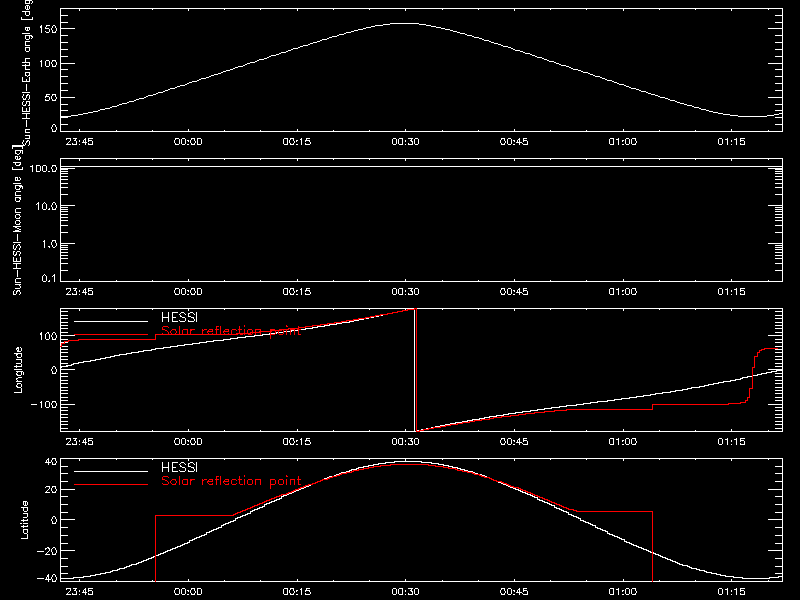
Task: Select the Latitude axis title
Action: point(24,520)
